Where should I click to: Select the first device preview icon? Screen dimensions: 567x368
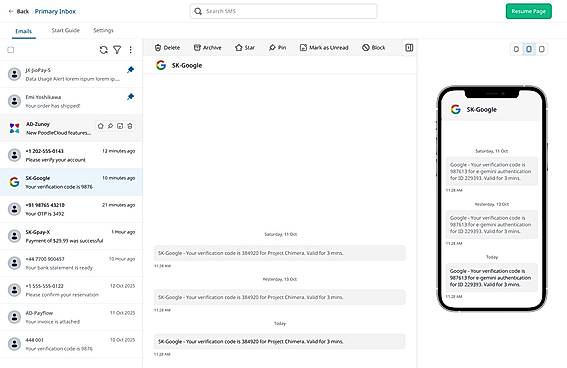(x=516, y=49)
